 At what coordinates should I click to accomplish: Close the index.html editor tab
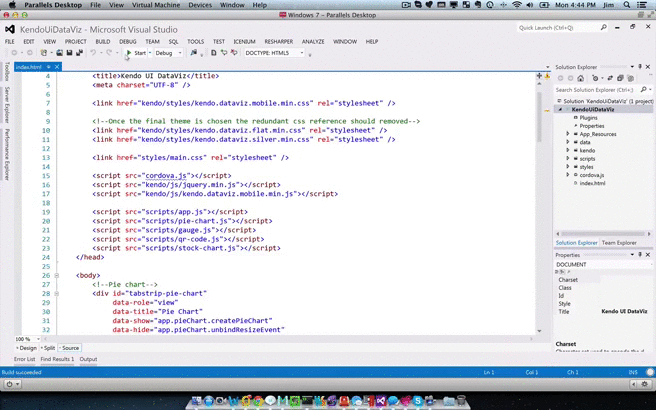(x=57, y=67)
